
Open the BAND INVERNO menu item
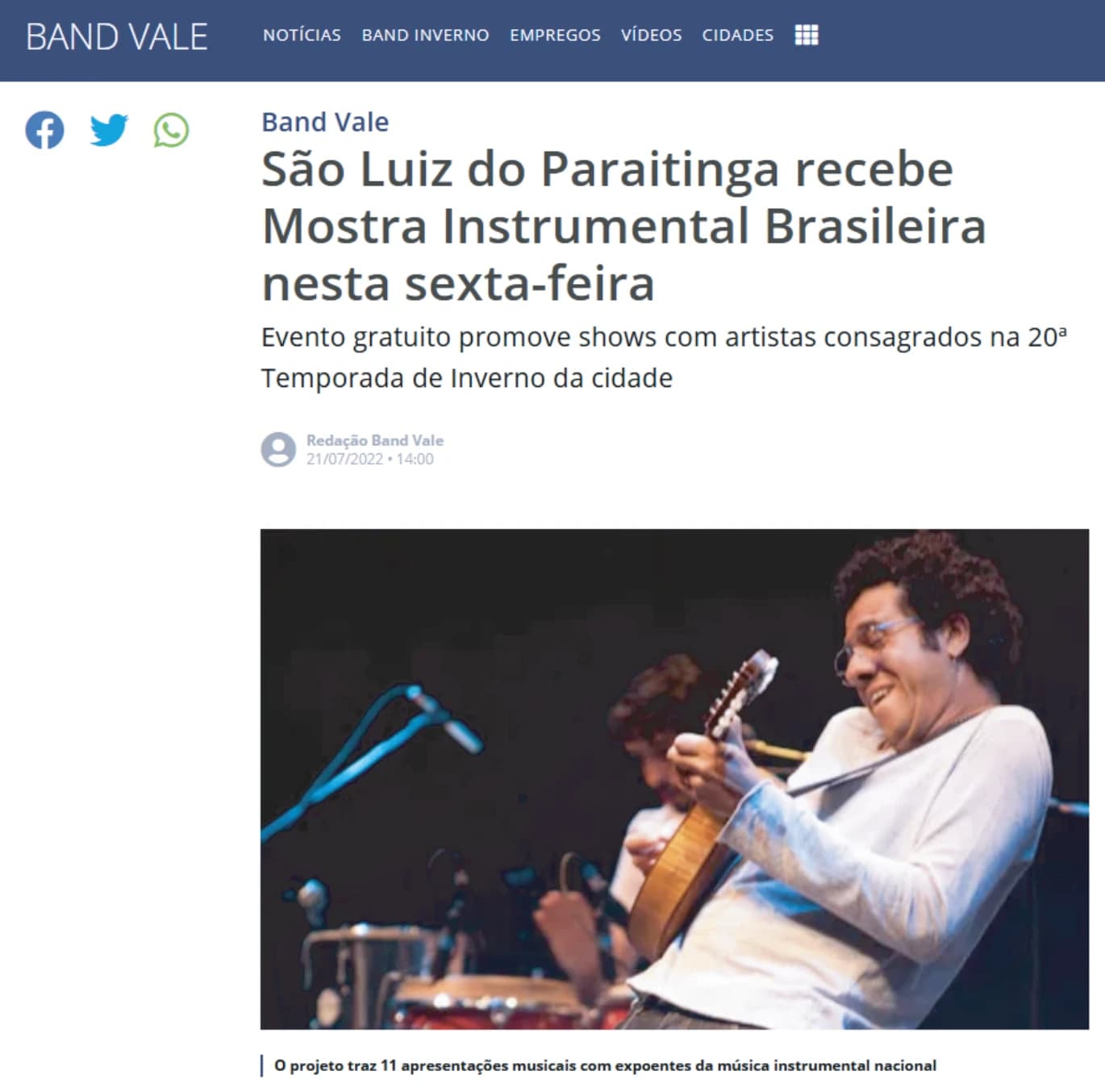pyautogui.click(x=425, y=35)
